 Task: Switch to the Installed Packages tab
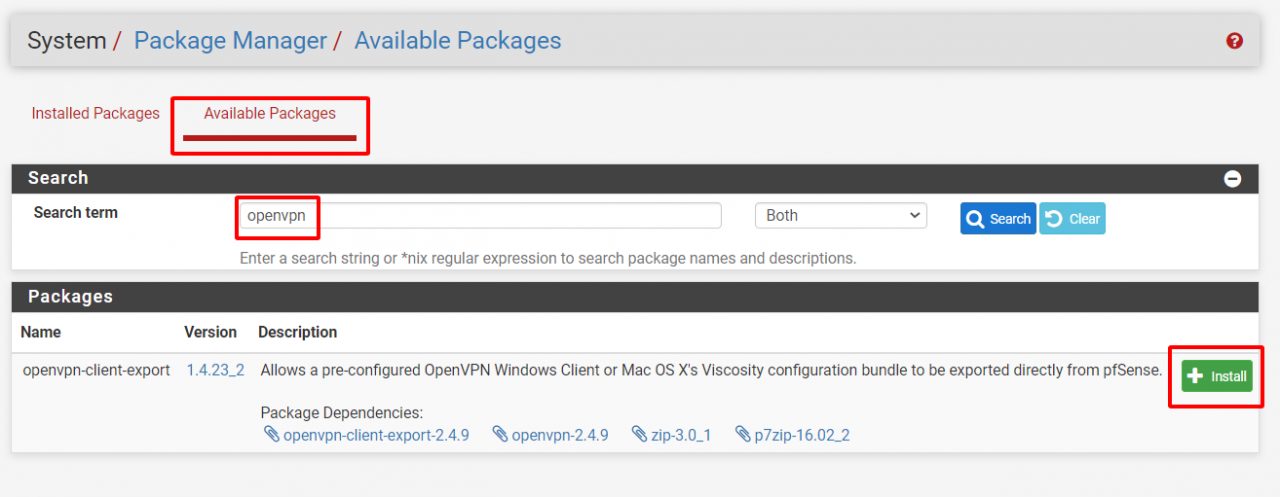point(95,114)
